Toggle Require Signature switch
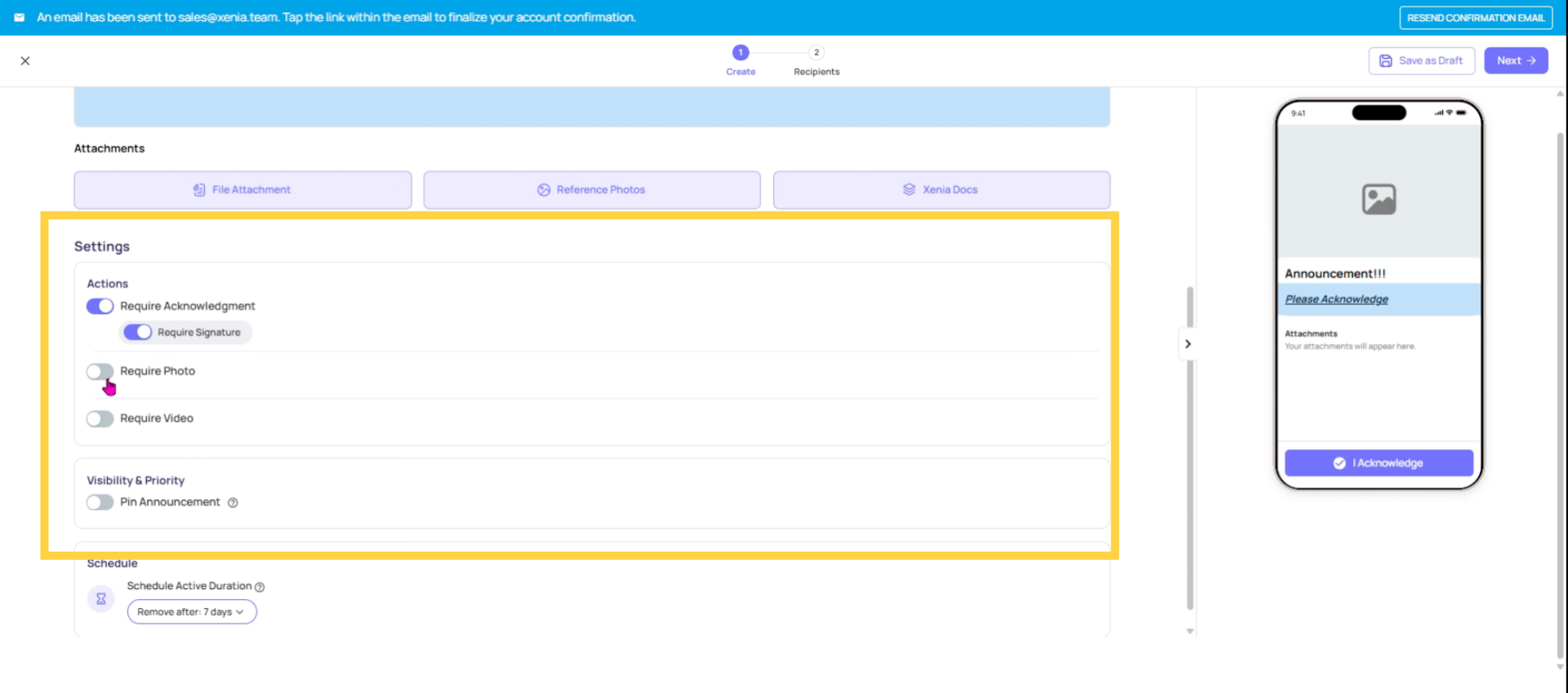This screenshot has width=1568, height=693. click(138, 333)
